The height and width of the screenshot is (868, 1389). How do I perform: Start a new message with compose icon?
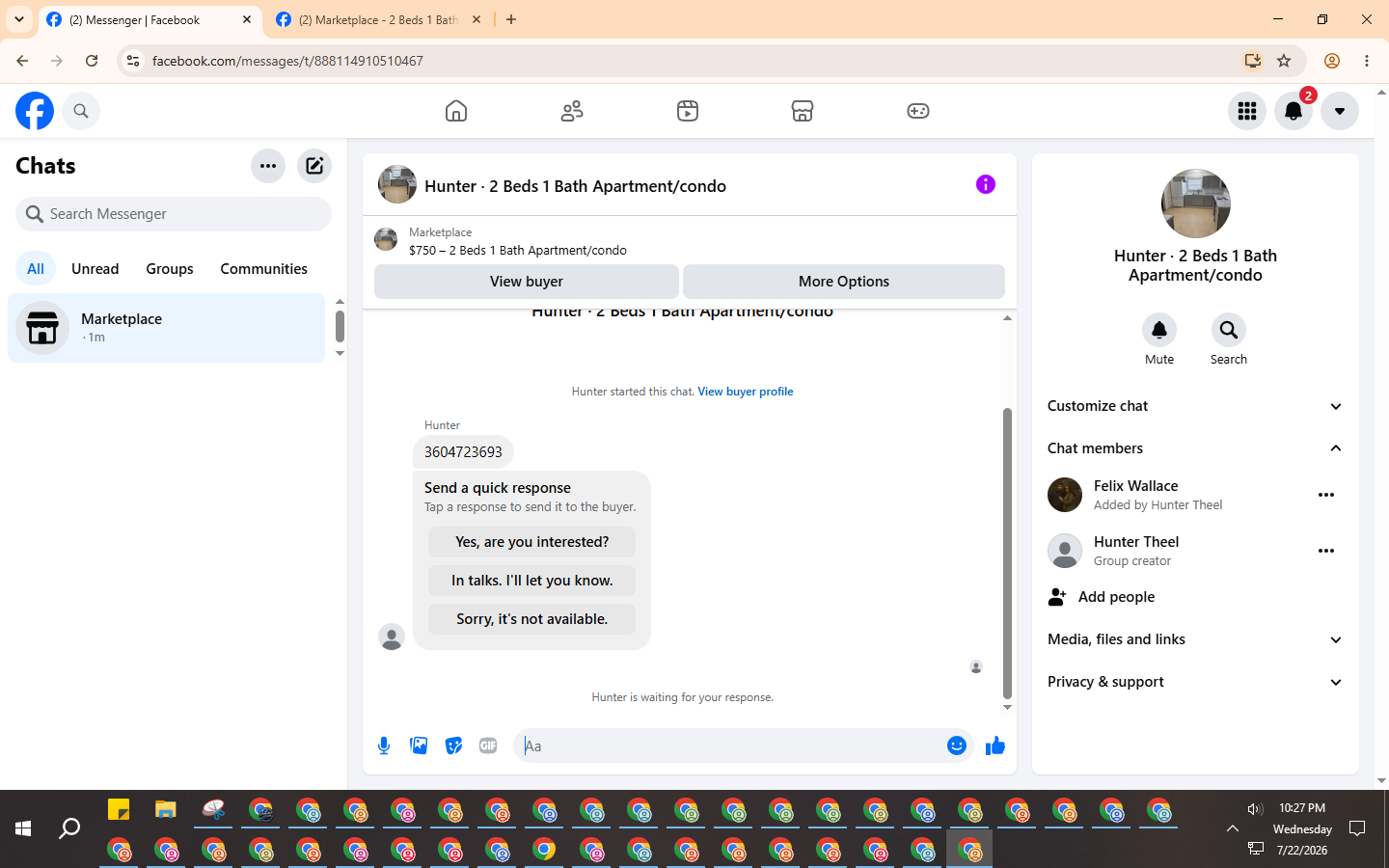pos(314,166)
